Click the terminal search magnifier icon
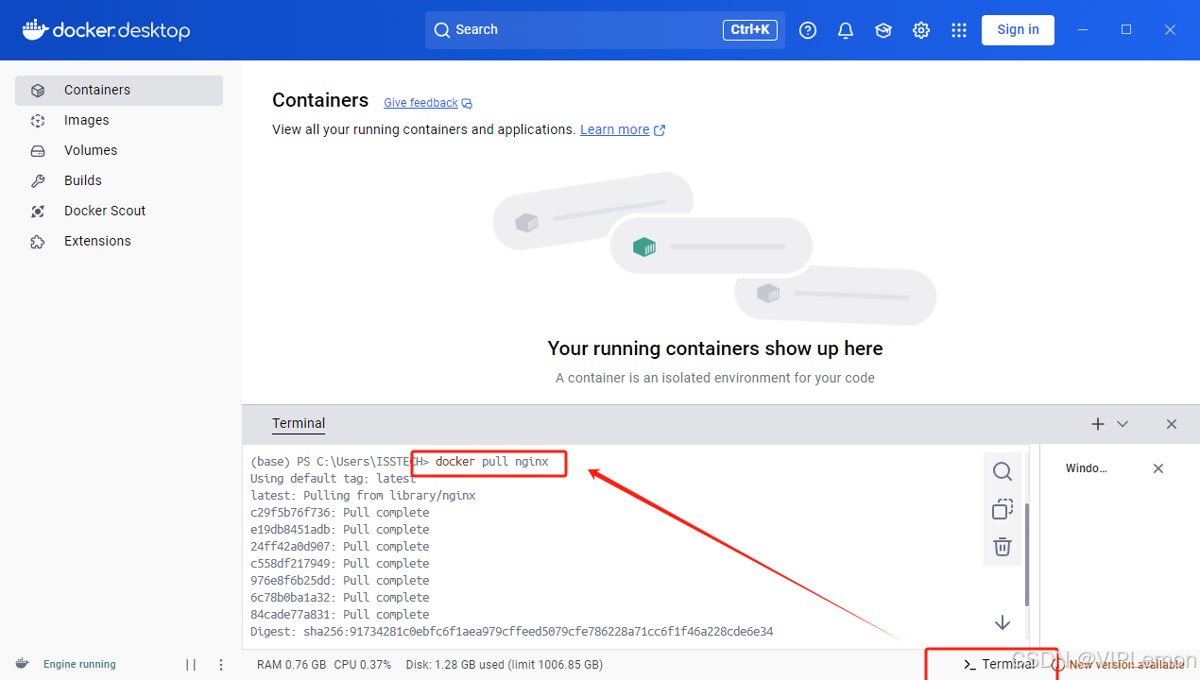Viewport: 1200px width, 680px height. coord(1003,471)
